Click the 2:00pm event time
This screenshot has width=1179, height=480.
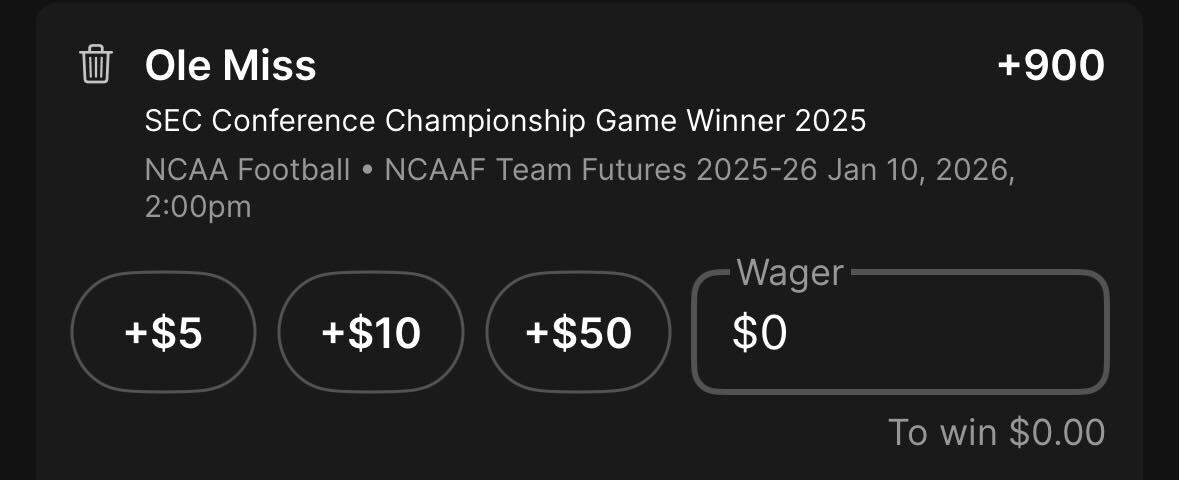(198, 207)
